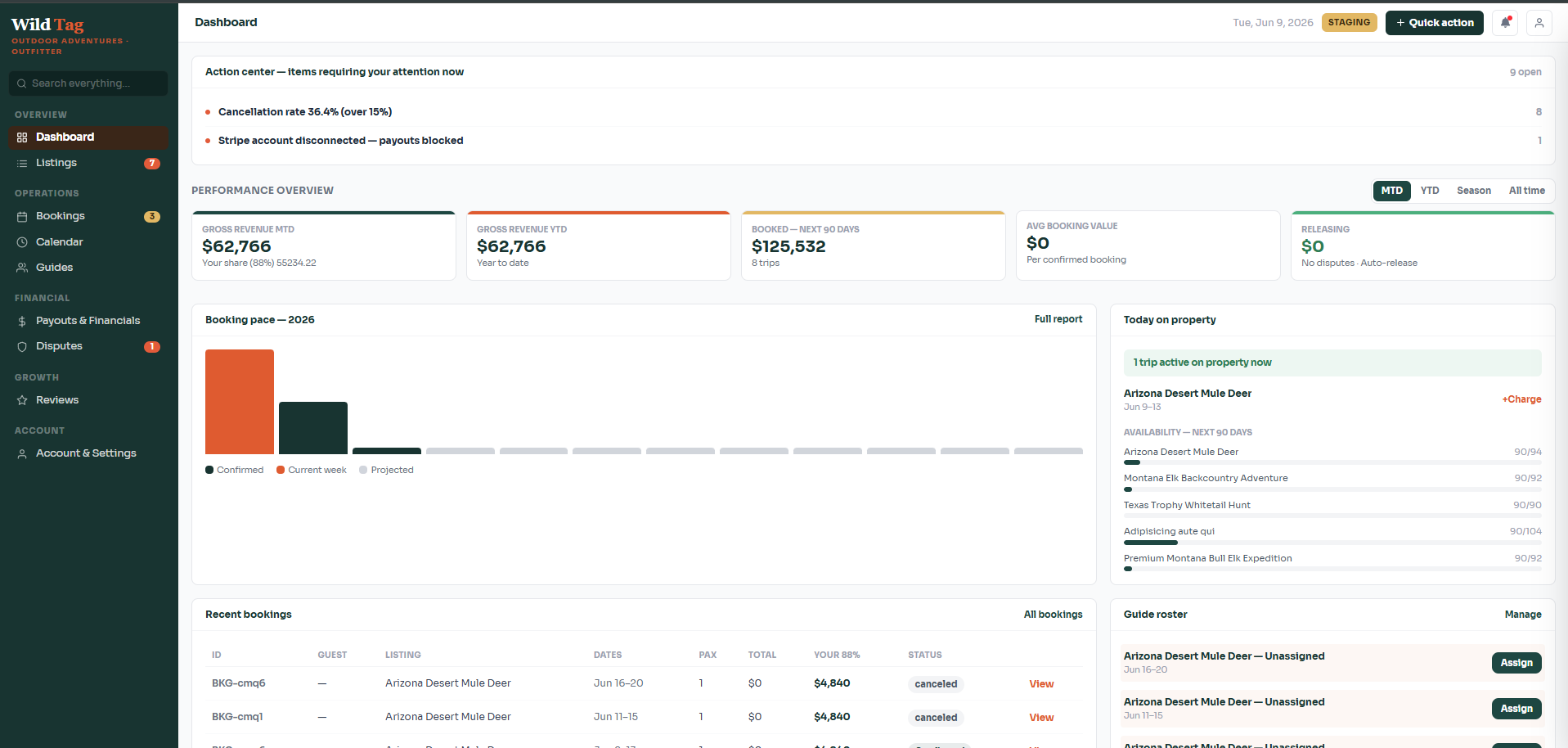The width and height of the screenshot is (1568, 748).
Task: Open Disputes in the sidebar
Action: pos(88,346)
